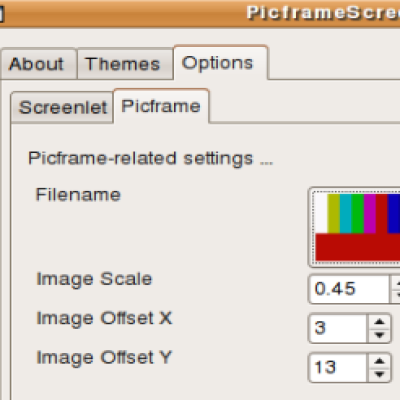Decrease Image Offset X with down arrow
The height and width of the screenshot is (400, 400).
click(379, 335)
